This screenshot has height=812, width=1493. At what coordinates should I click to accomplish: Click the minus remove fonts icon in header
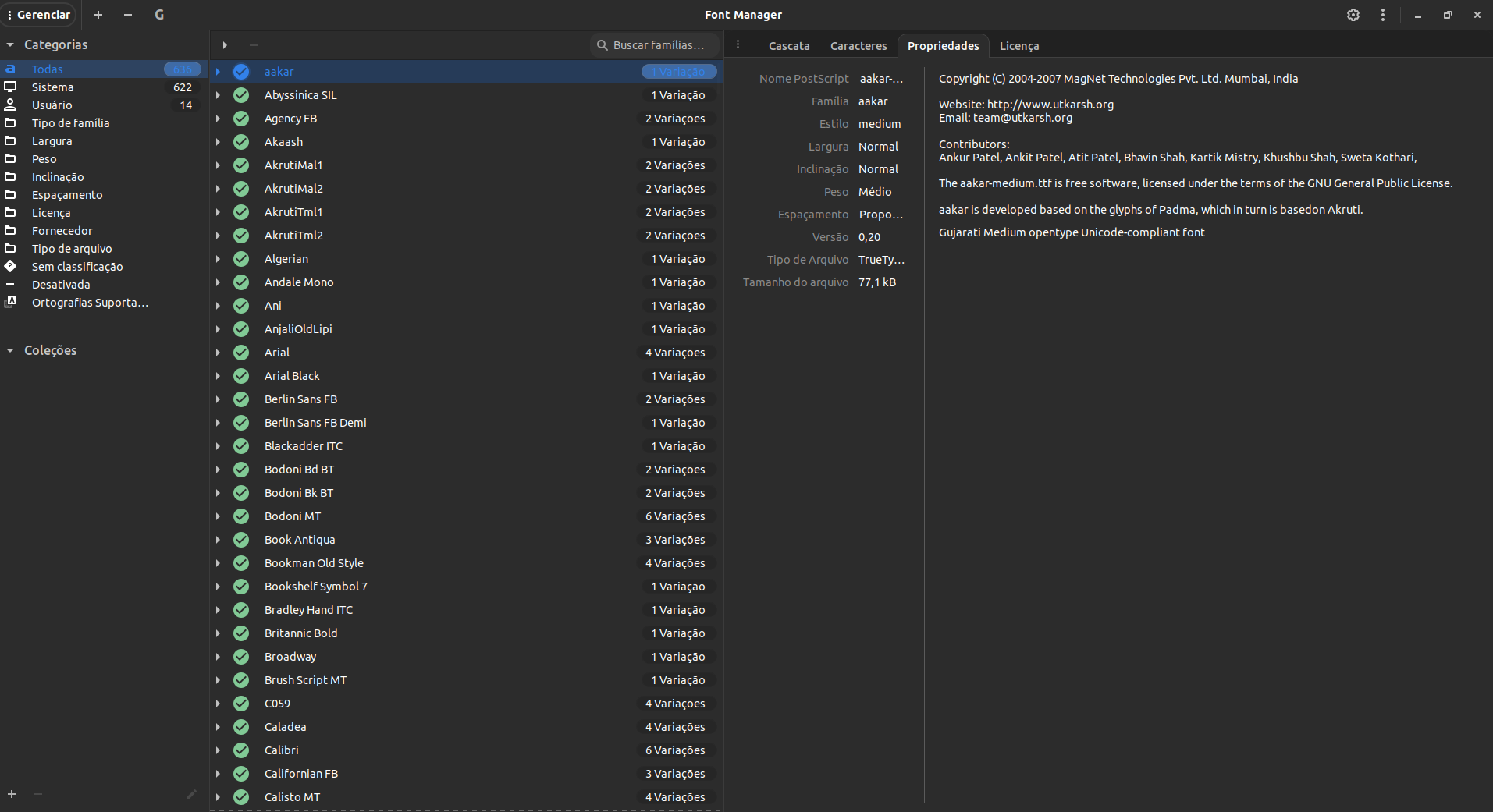click(128, 15)
